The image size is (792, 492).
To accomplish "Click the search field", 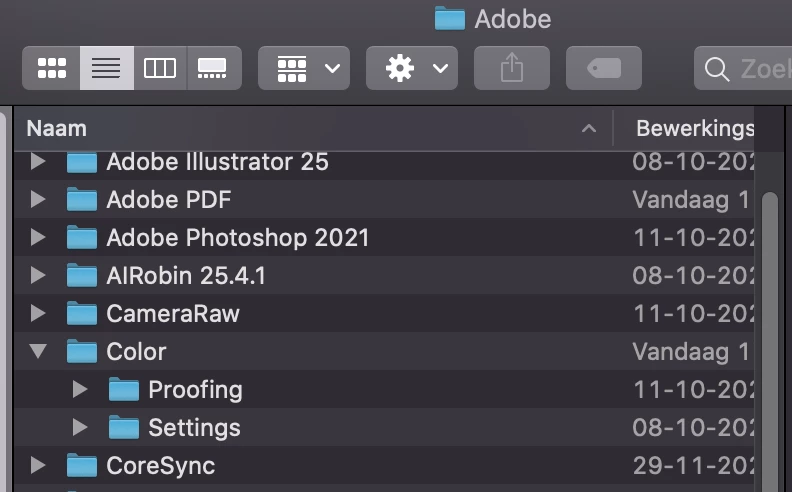I will click(745, 68).
